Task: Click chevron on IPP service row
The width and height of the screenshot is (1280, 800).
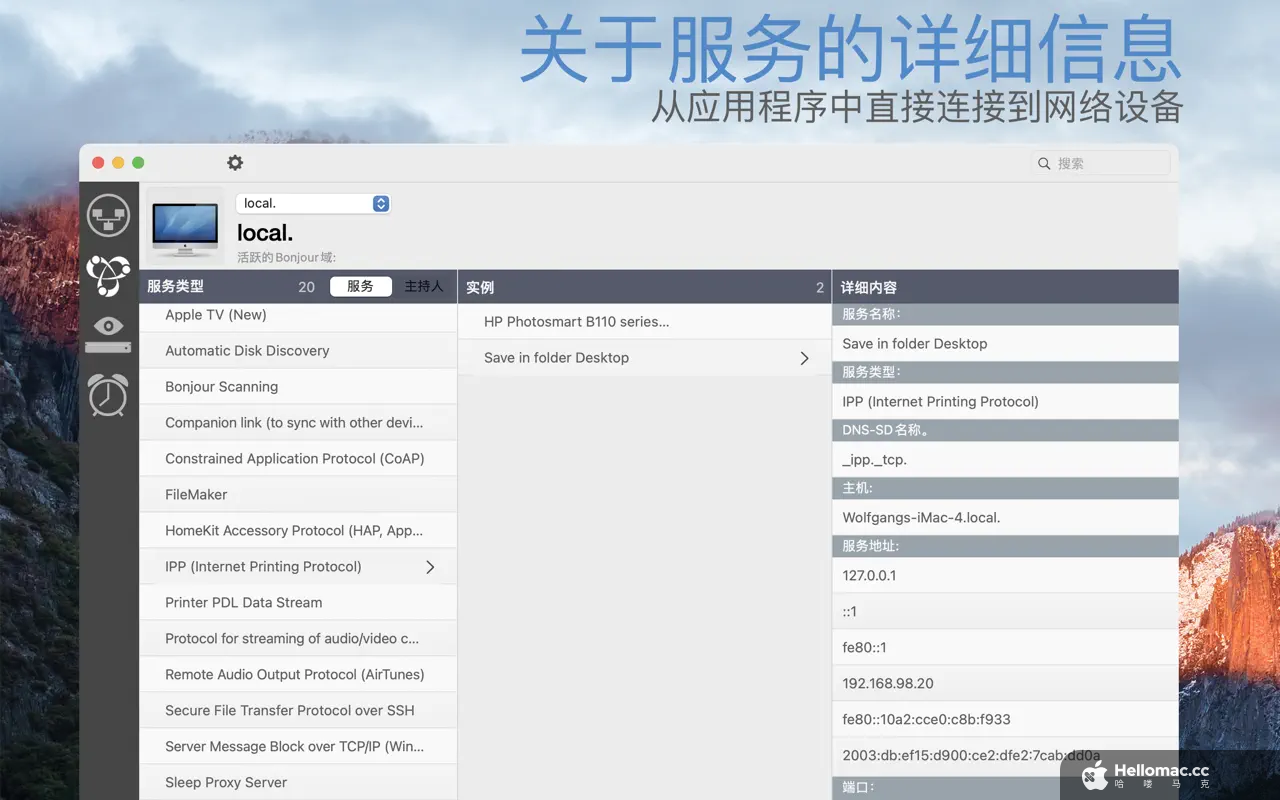Action: point(431,567)
